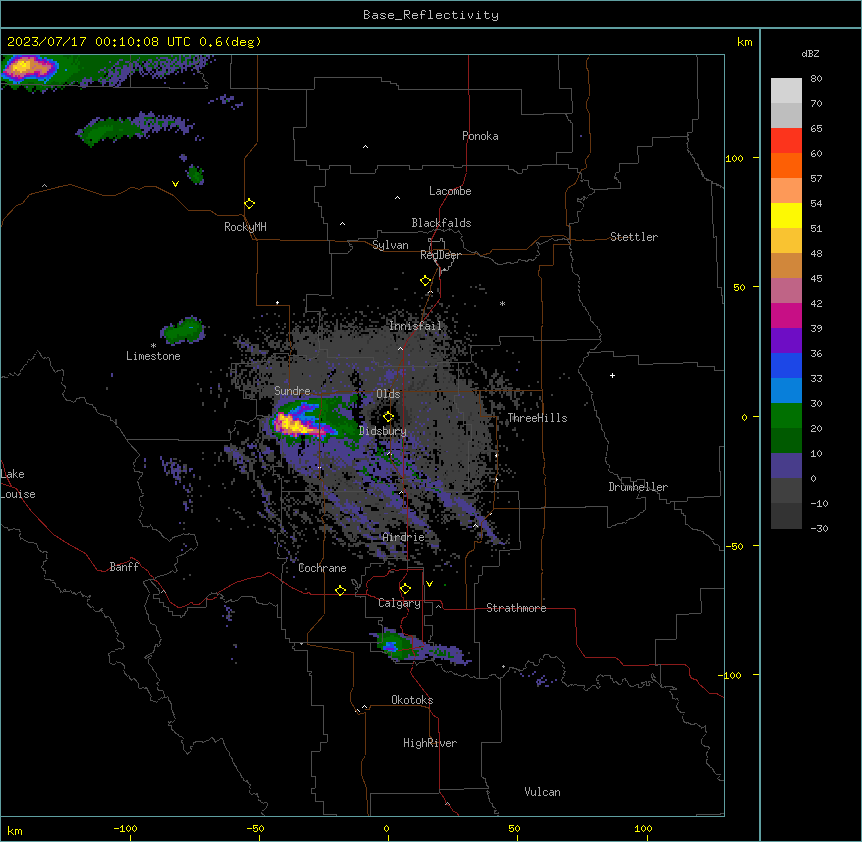
Task: Click the yellow V marker right of Calgary
Action: tap(429, 584)
